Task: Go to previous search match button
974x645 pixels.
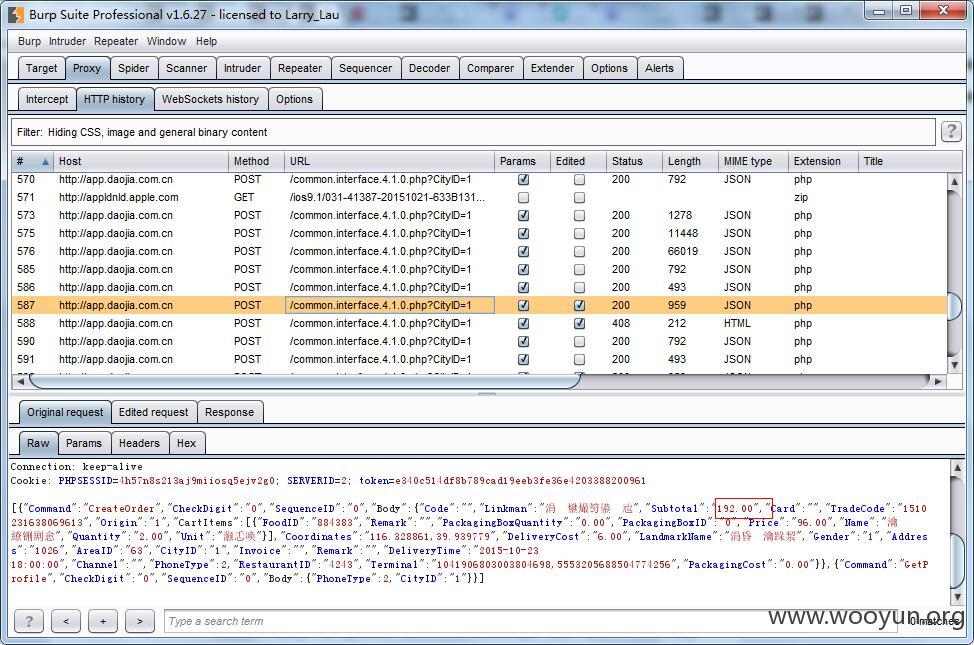Action: pos(66,621)
